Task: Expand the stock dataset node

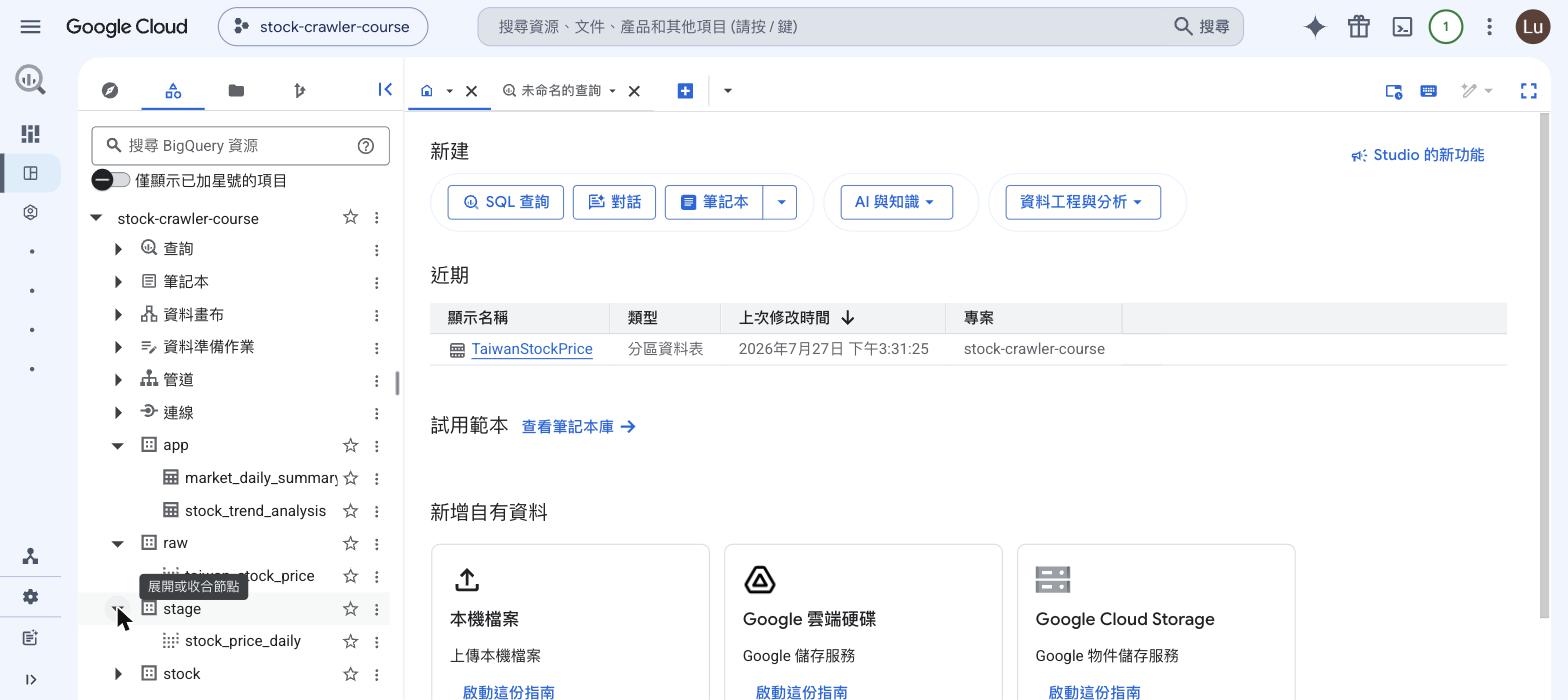Action: (x=118, y=674)
